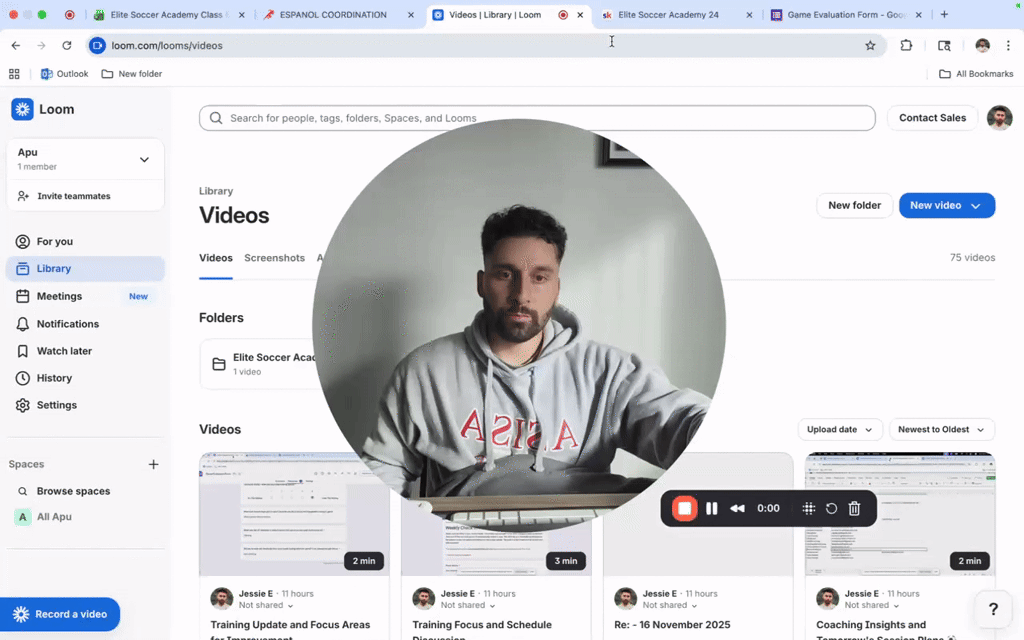Open Coaching Insights video thumbnail
This screenshot has height=640, width=1024.
pos(900,514)
